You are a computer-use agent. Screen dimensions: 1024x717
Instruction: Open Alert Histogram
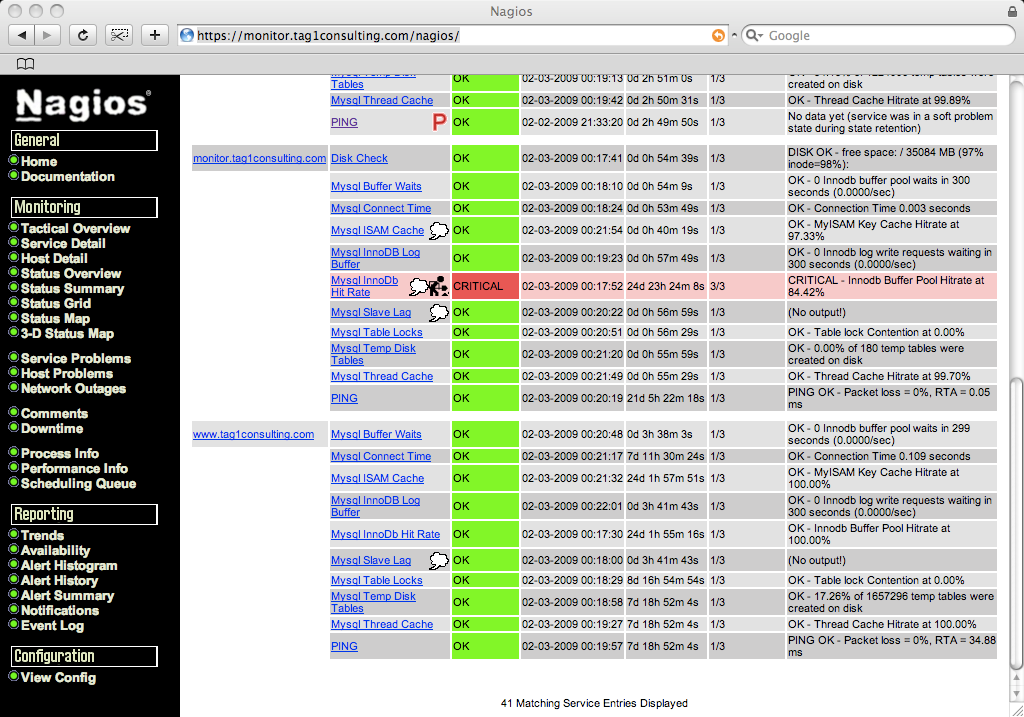click(69, 566)
